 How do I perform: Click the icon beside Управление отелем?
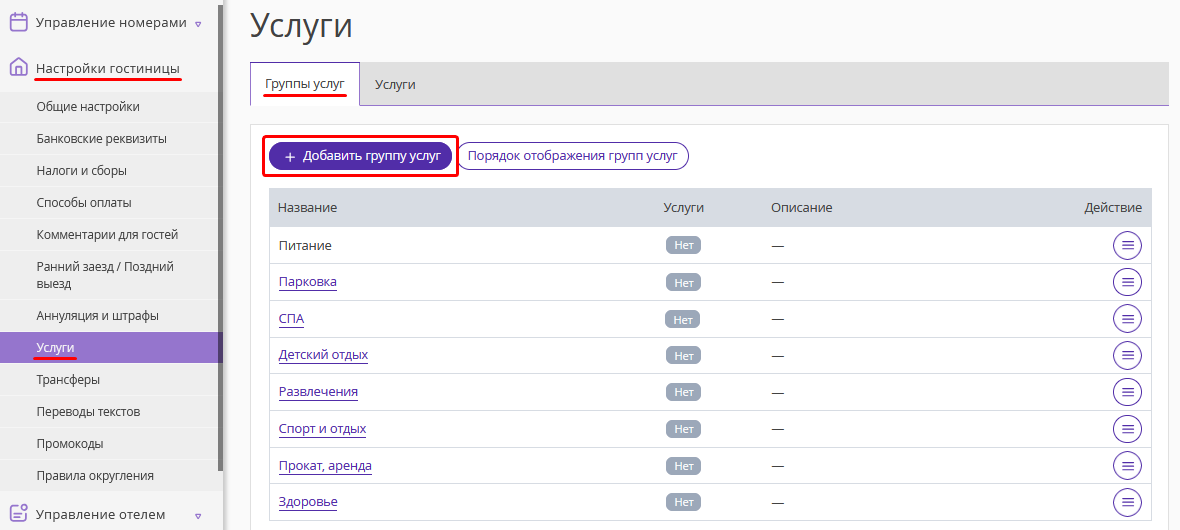(19, 513)
